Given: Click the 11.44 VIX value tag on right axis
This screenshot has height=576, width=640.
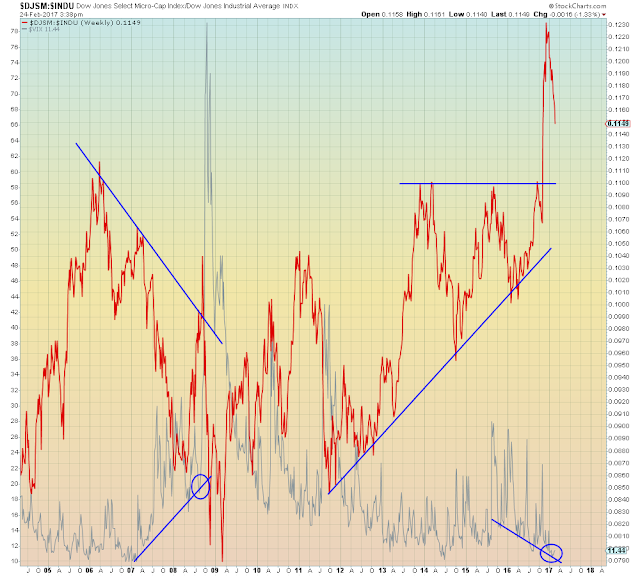Looking at the screenshot, I should click(x=616, y=550).
